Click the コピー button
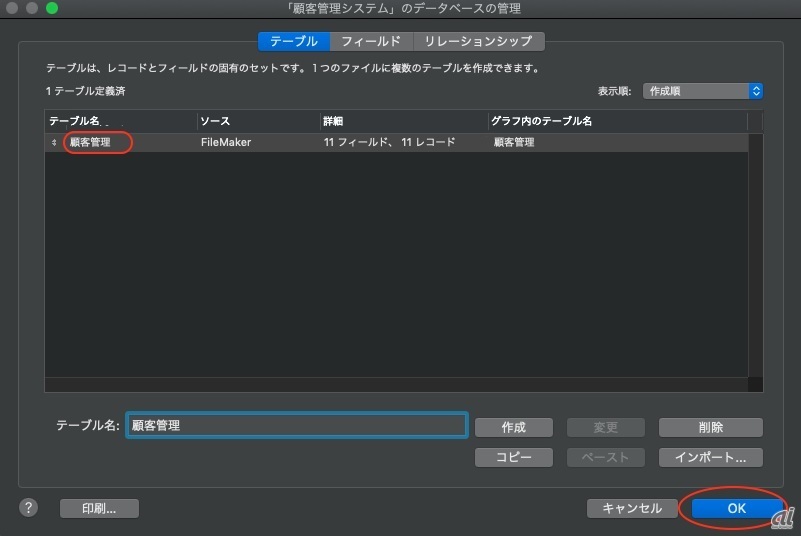Screen dimensions: 801x536 pos(513,457)
